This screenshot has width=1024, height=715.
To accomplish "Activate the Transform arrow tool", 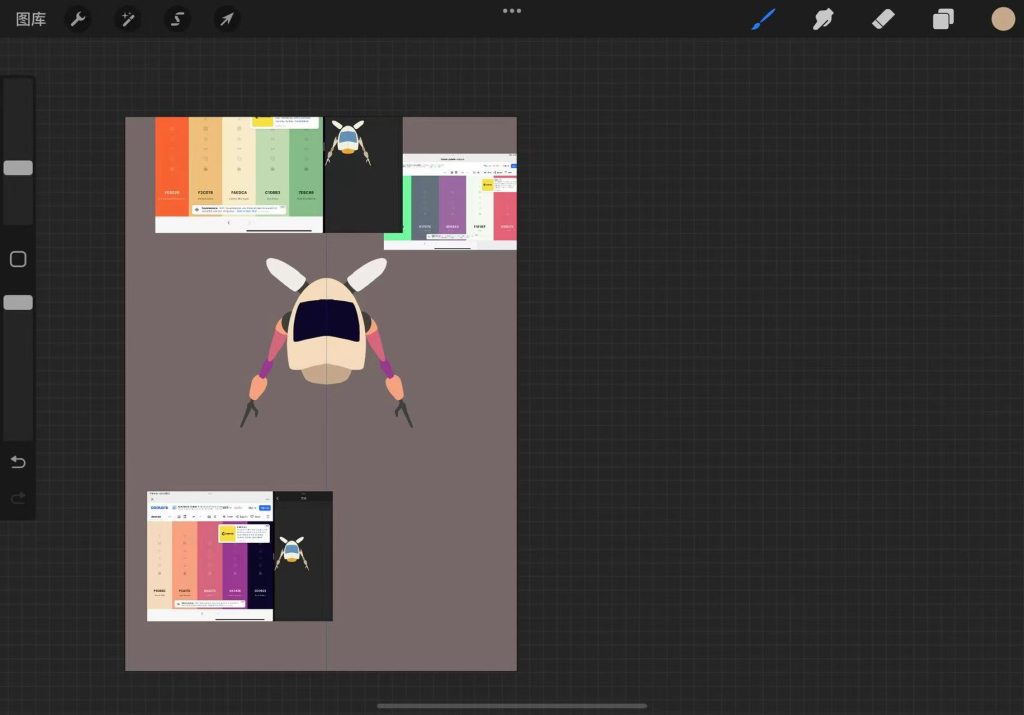I will click(227, 19).
